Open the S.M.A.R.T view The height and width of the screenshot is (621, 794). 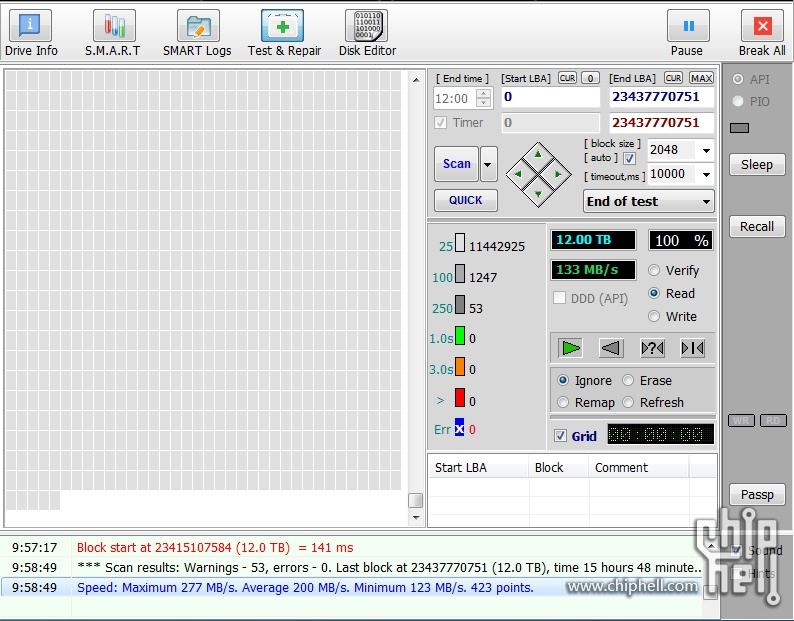[x=113, y=33]
